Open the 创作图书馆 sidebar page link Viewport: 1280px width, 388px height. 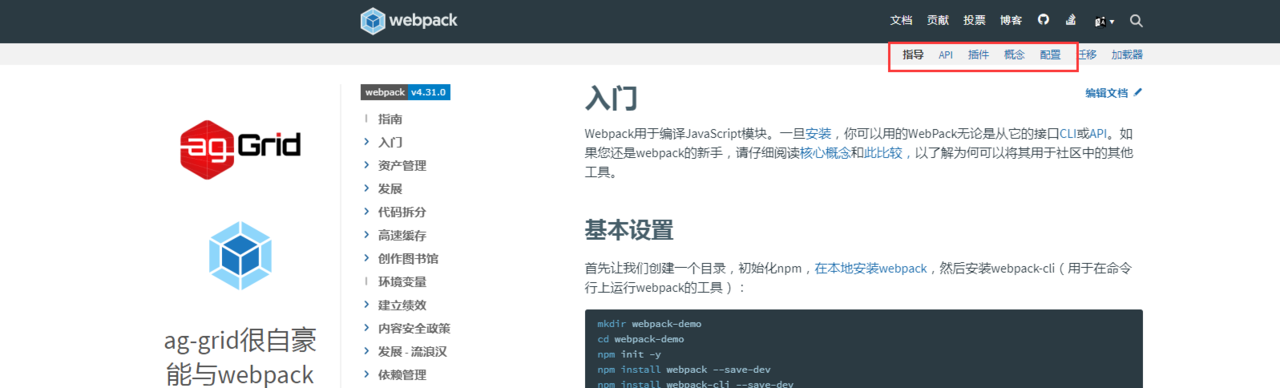[x=408, y=258]
